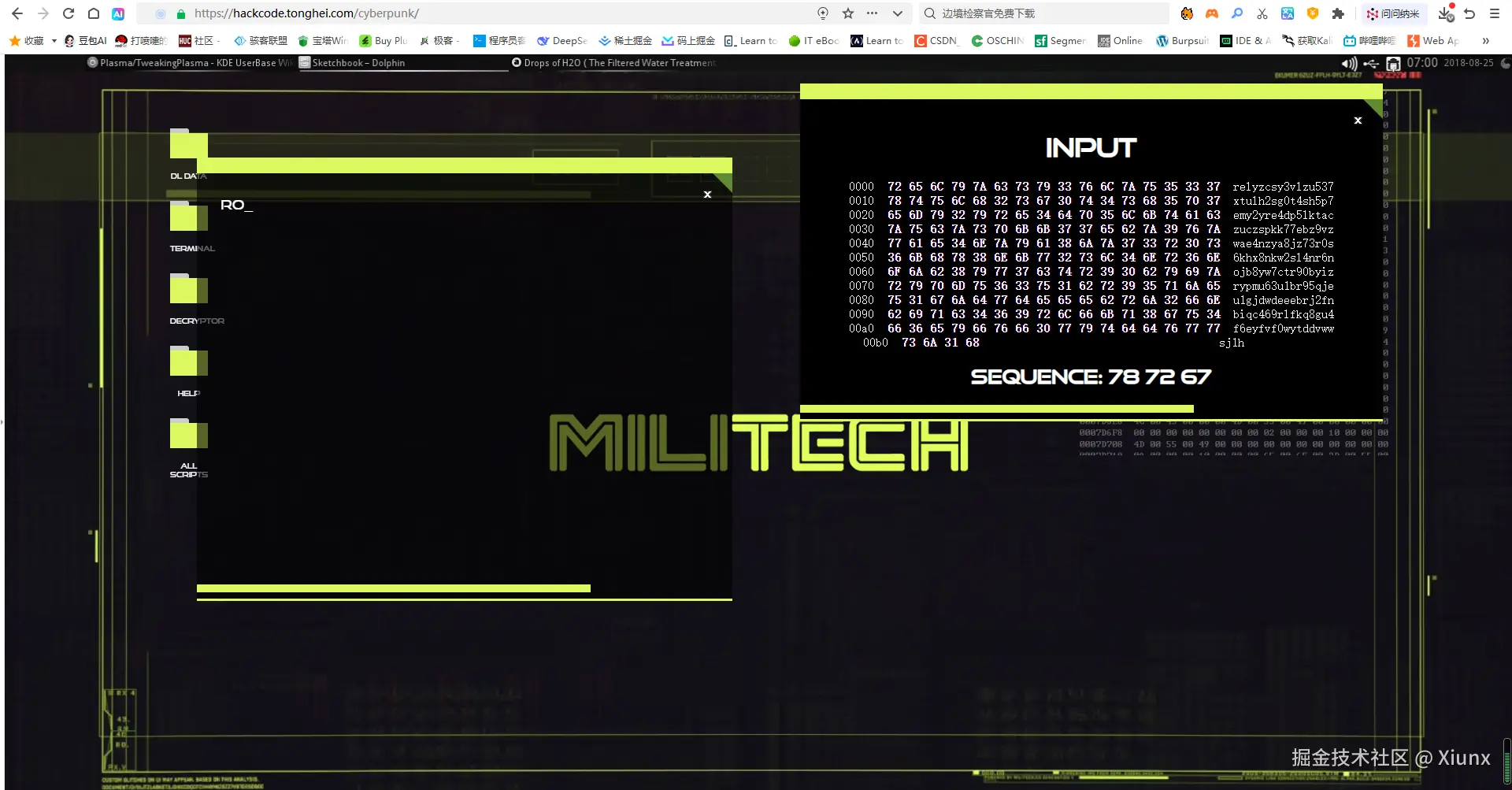Open the CSDN bookmark link

tap(936, 41)
